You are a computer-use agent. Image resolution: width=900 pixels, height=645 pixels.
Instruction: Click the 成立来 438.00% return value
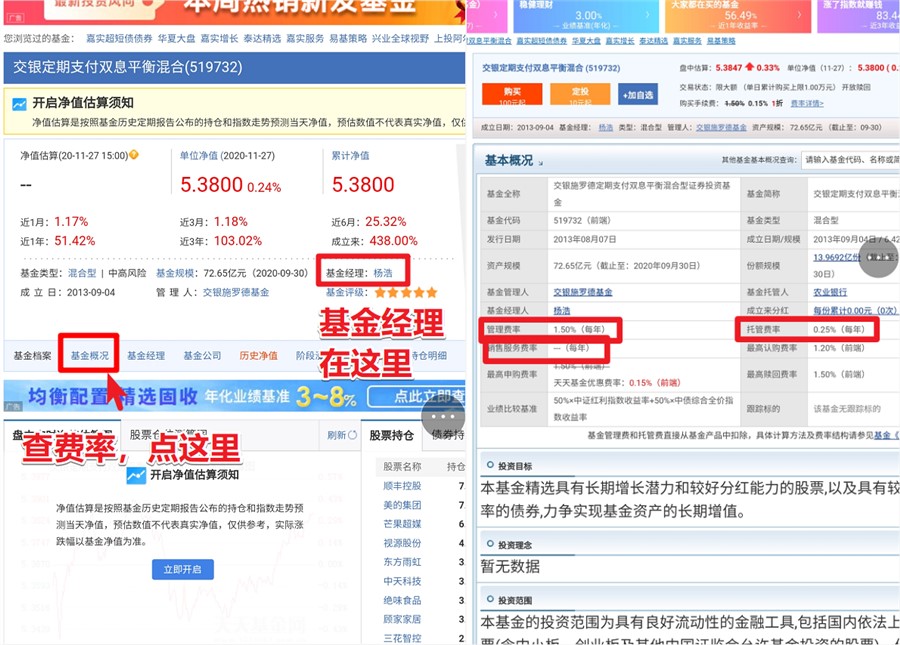point(393,241)
